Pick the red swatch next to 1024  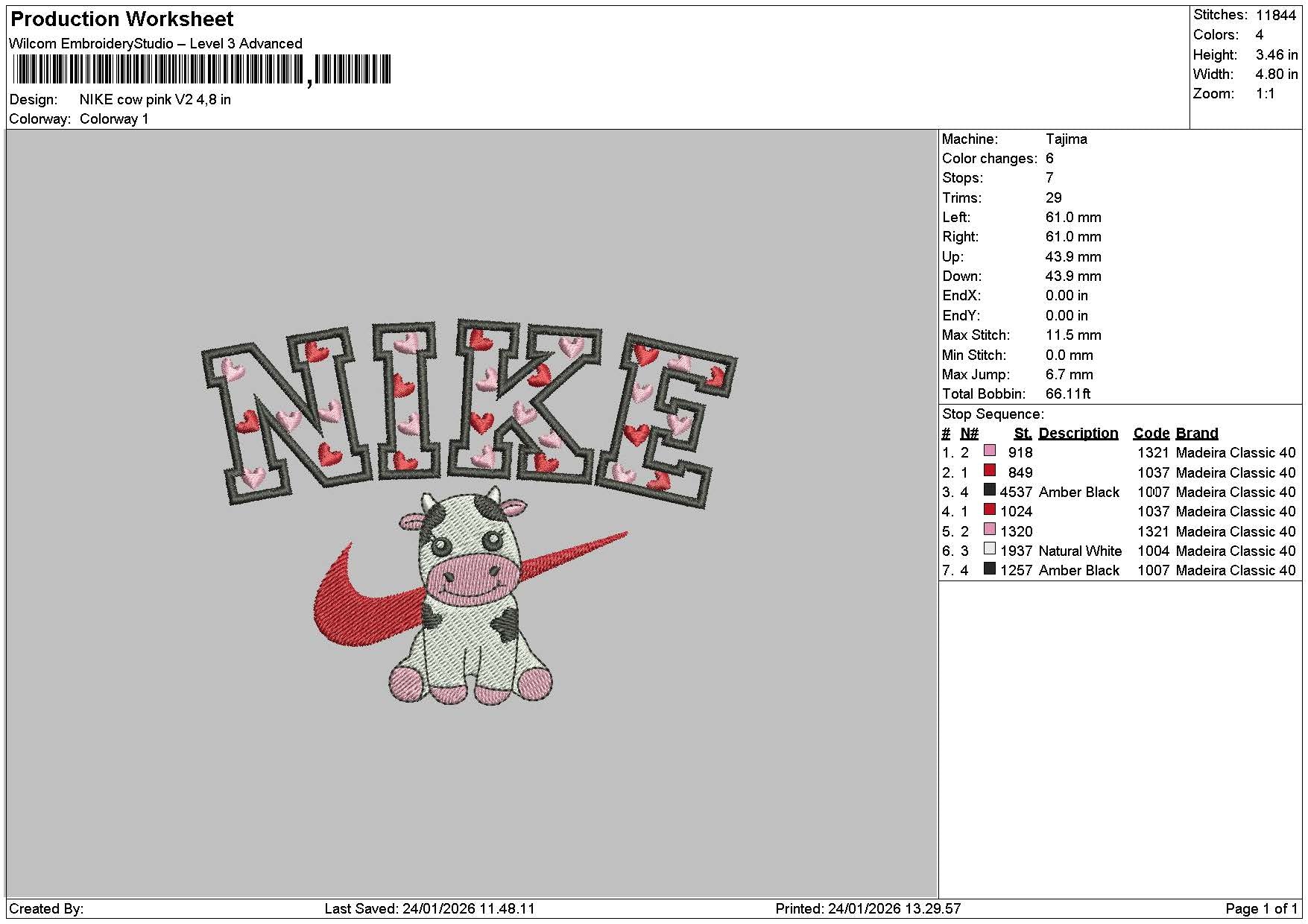click(990, 510)
